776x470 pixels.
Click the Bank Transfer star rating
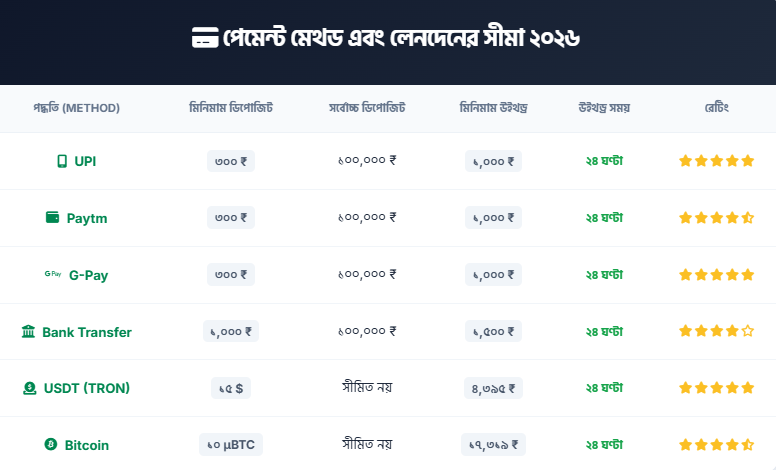click(x=716, y=331)
